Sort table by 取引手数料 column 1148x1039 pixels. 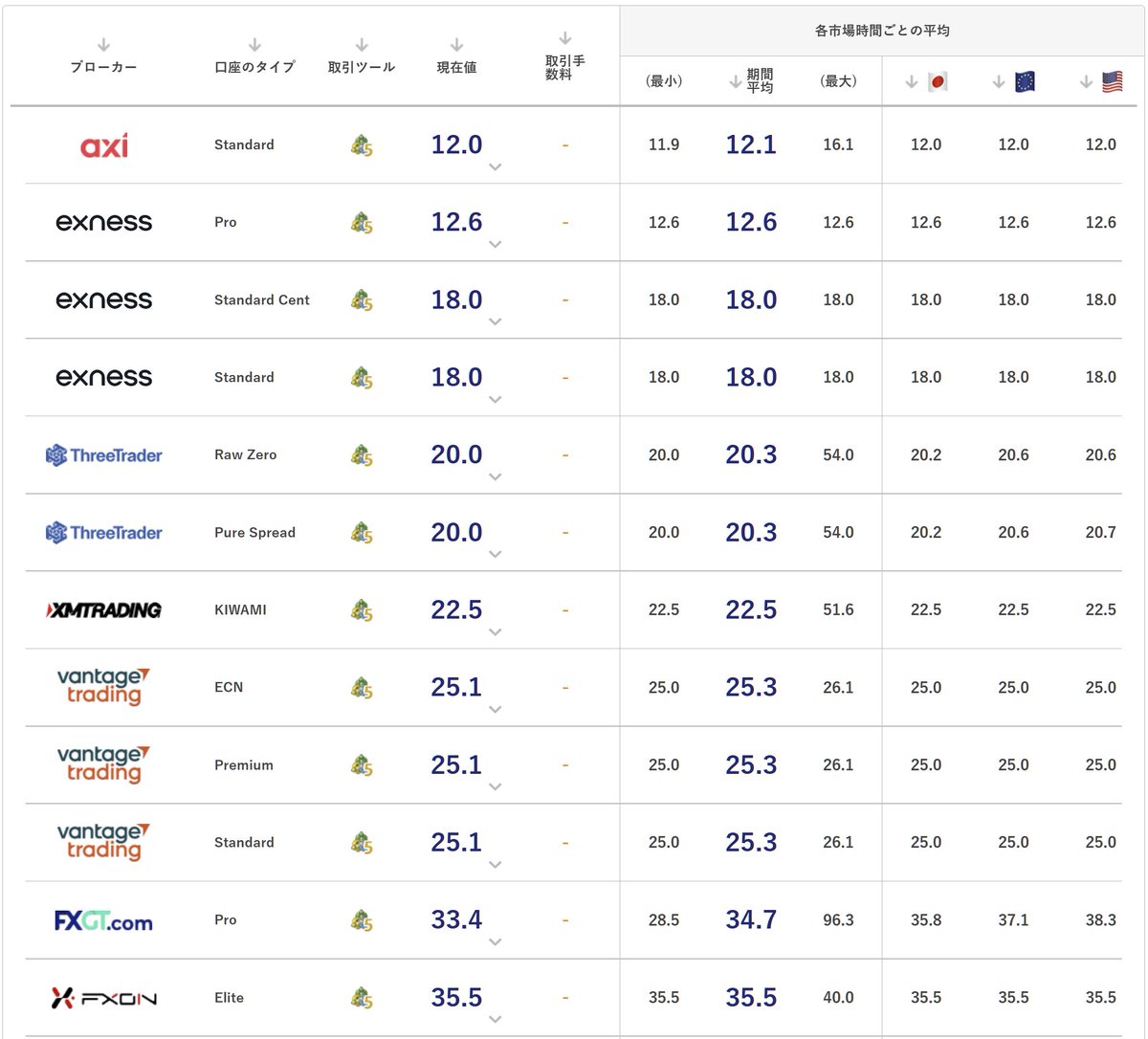point(565,57)
